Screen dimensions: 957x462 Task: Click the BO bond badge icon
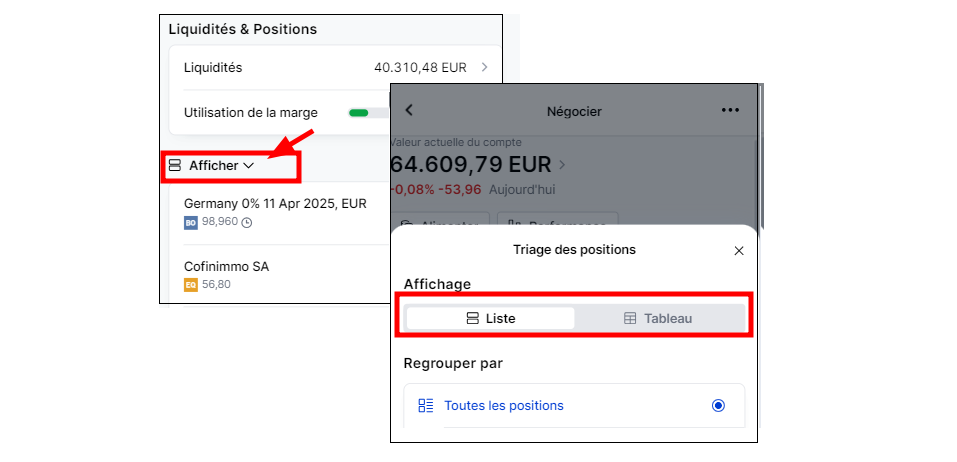click(190, 223)
